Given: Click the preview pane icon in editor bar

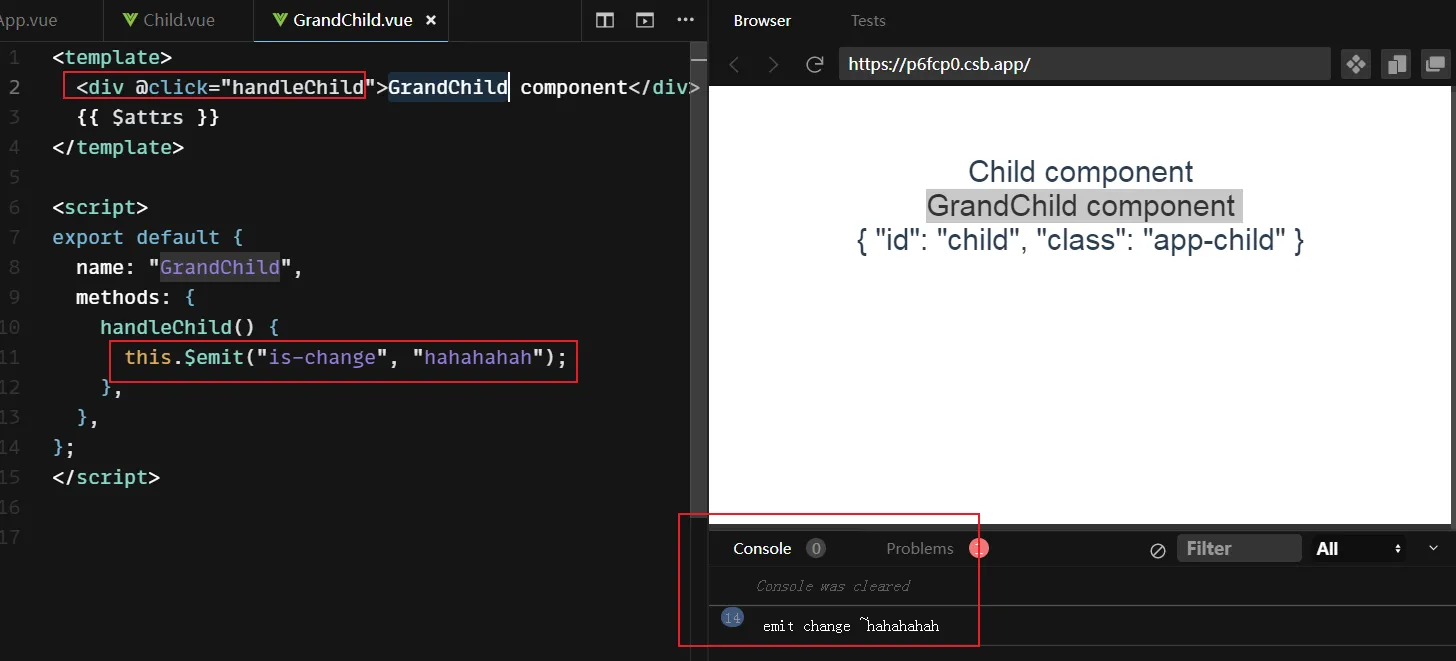Looking at the screenshot, I should 645,20.
